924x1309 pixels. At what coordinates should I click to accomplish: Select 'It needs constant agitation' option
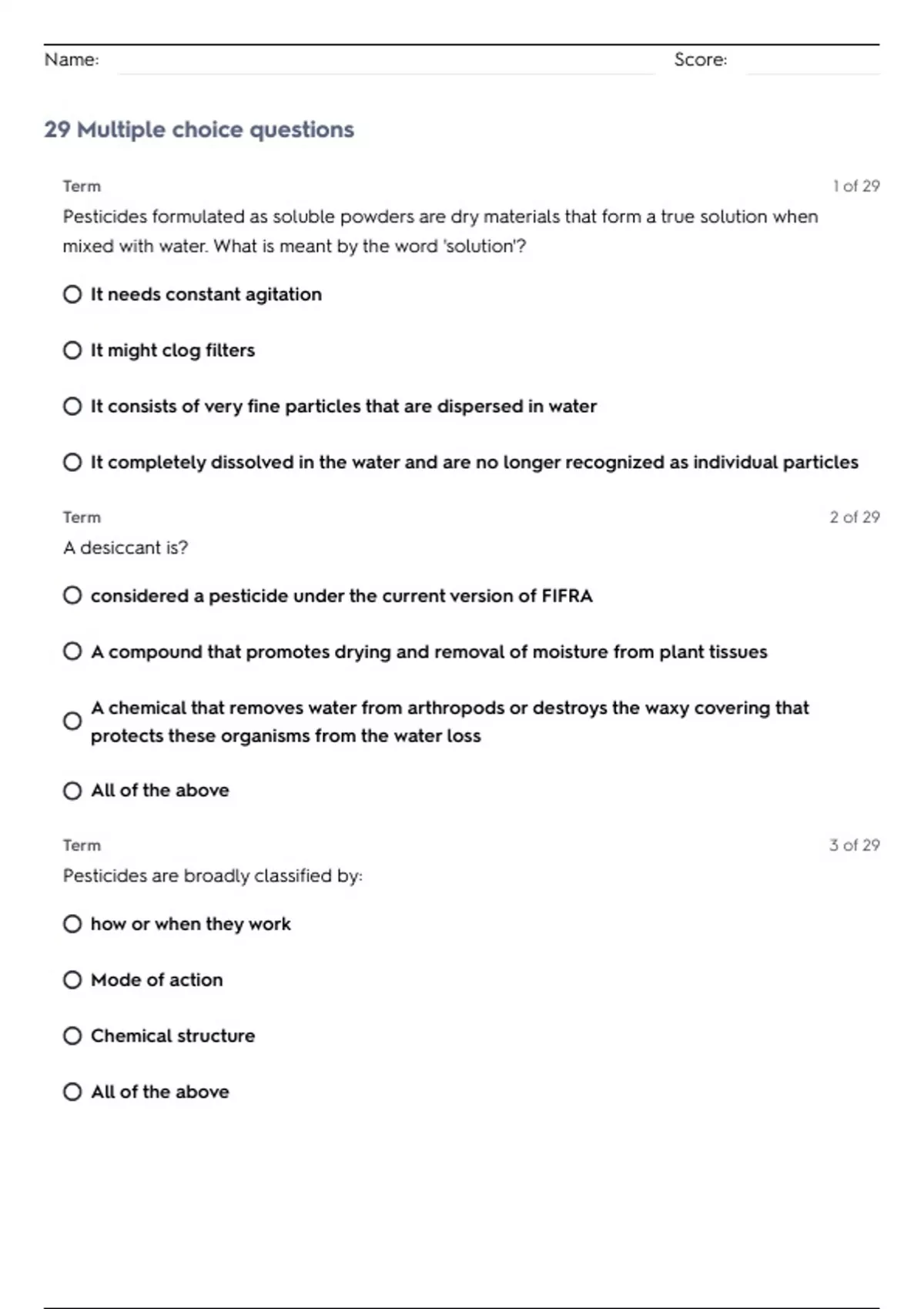coord(72,294)
